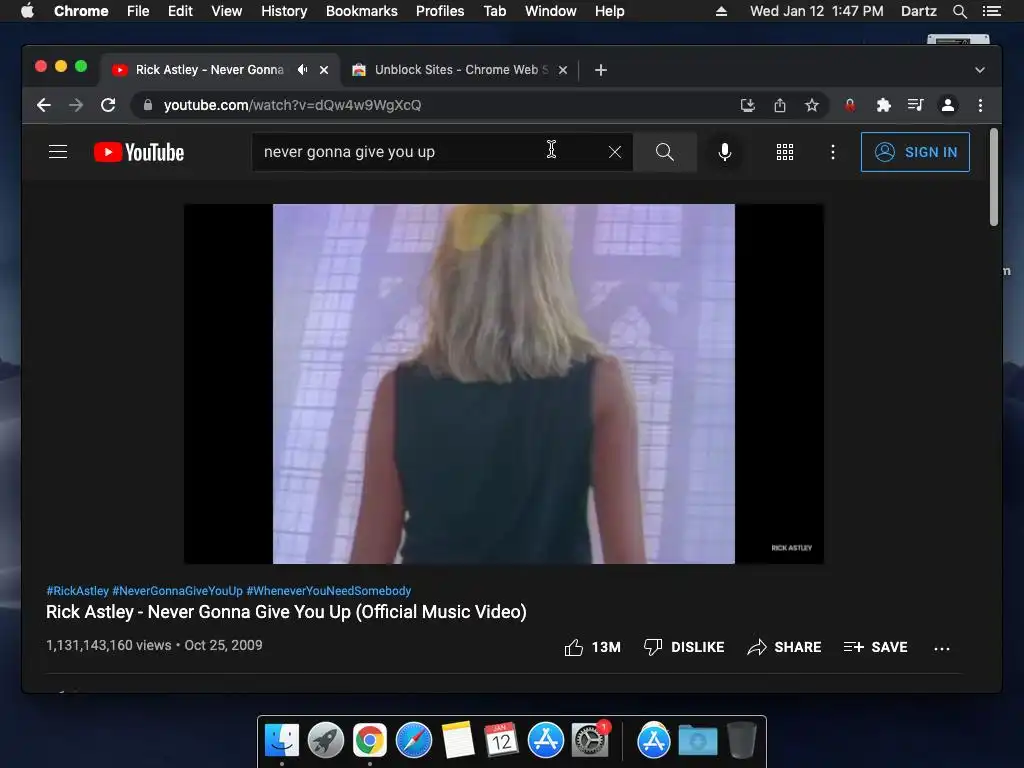
Task: Bookmark this tab with the star
Action: [x=812, y=105]
